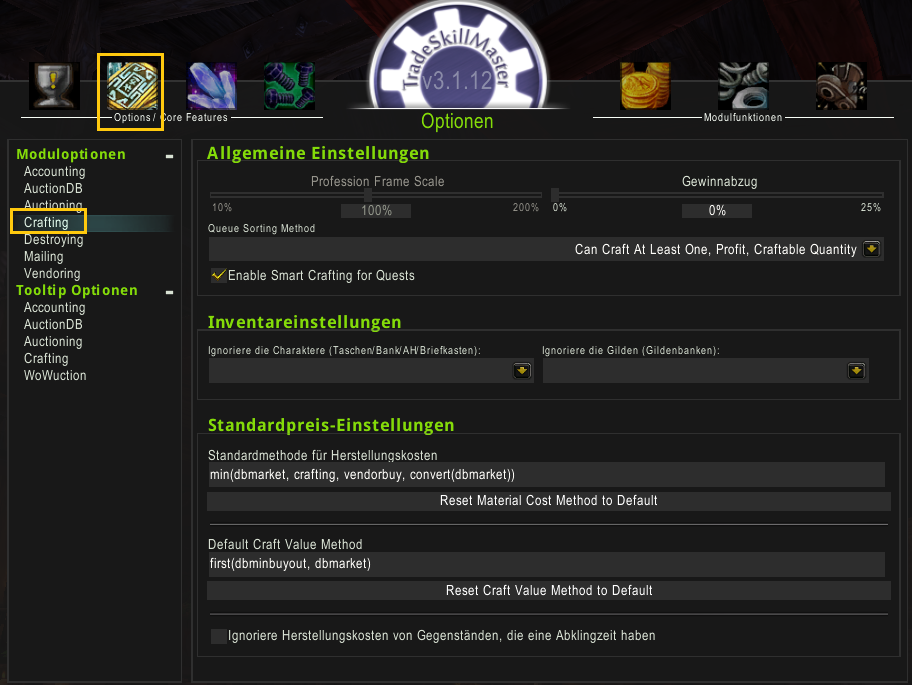This screenshot has height=685, width=912.
Task: Open the brown gear device module icon
Action: (x=842, y=86)
